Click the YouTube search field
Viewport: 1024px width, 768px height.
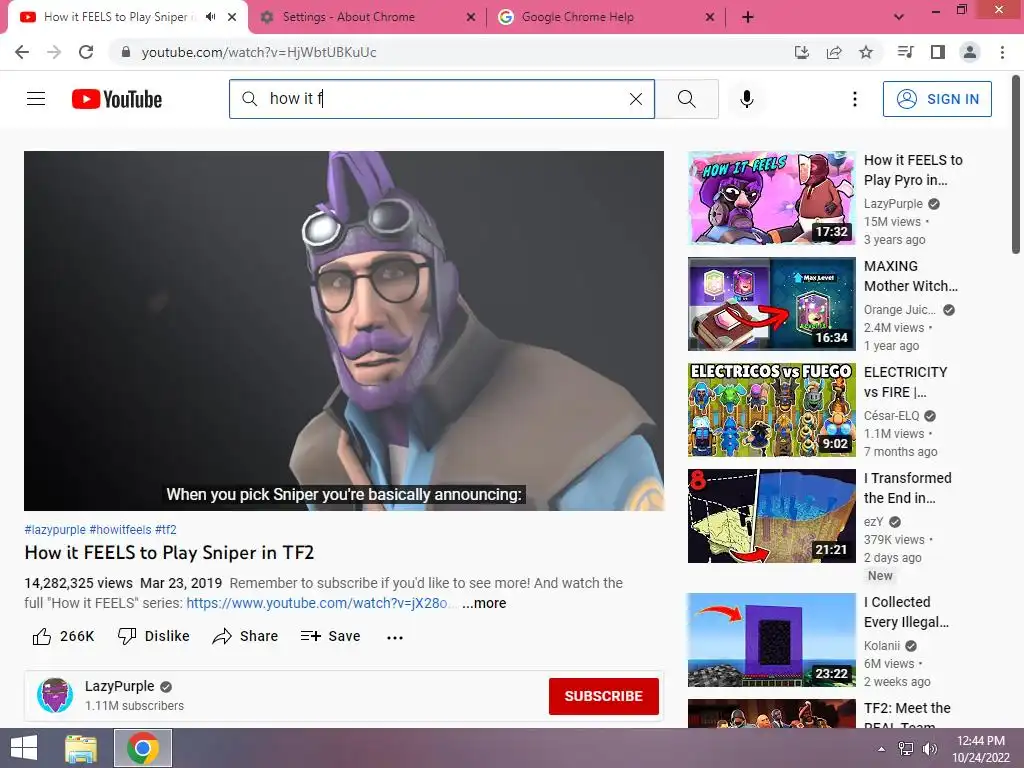(441, 99)
